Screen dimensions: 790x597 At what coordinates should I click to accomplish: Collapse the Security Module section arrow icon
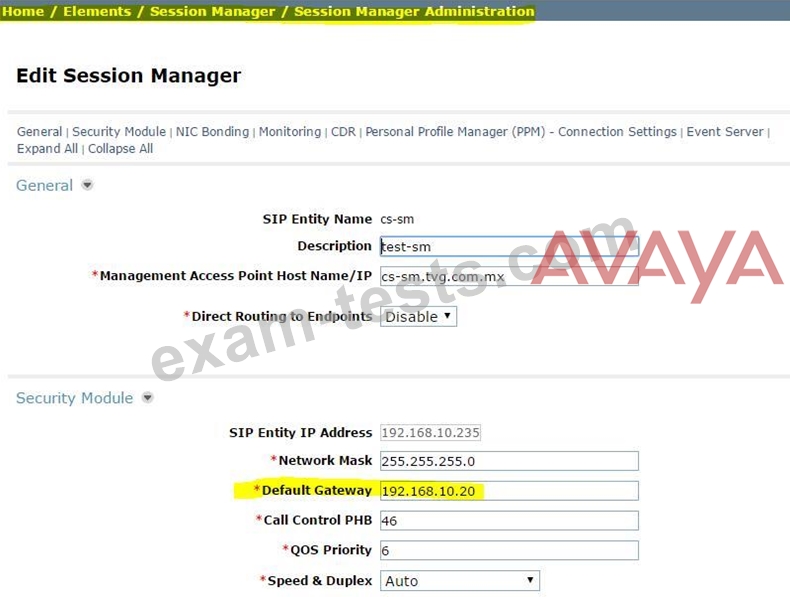pos(147,397)
